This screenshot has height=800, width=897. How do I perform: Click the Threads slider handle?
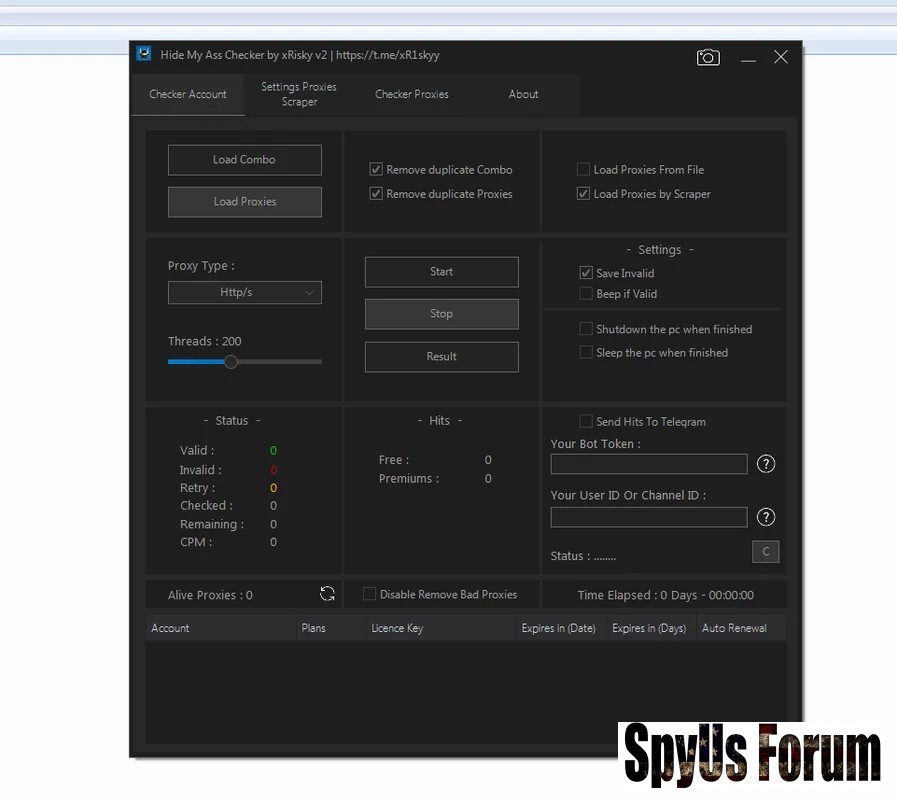point(231,362)
